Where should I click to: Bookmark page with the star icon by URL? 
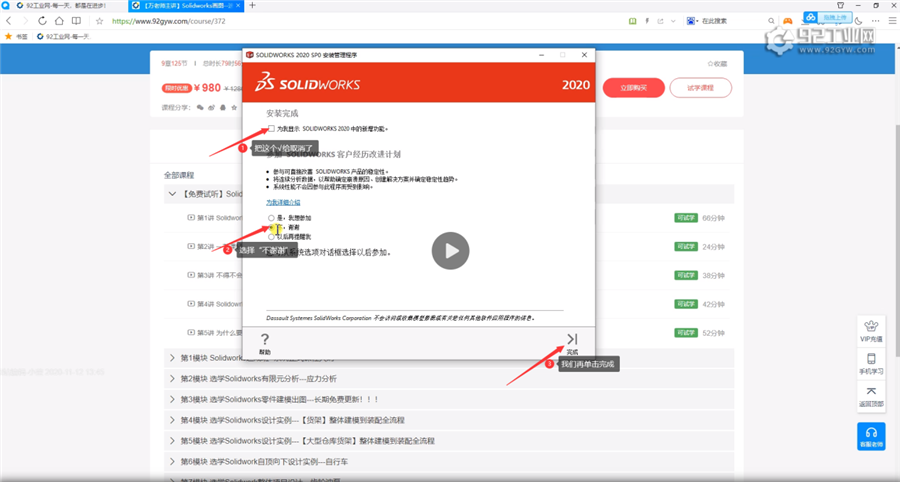[x=99, y=21]
